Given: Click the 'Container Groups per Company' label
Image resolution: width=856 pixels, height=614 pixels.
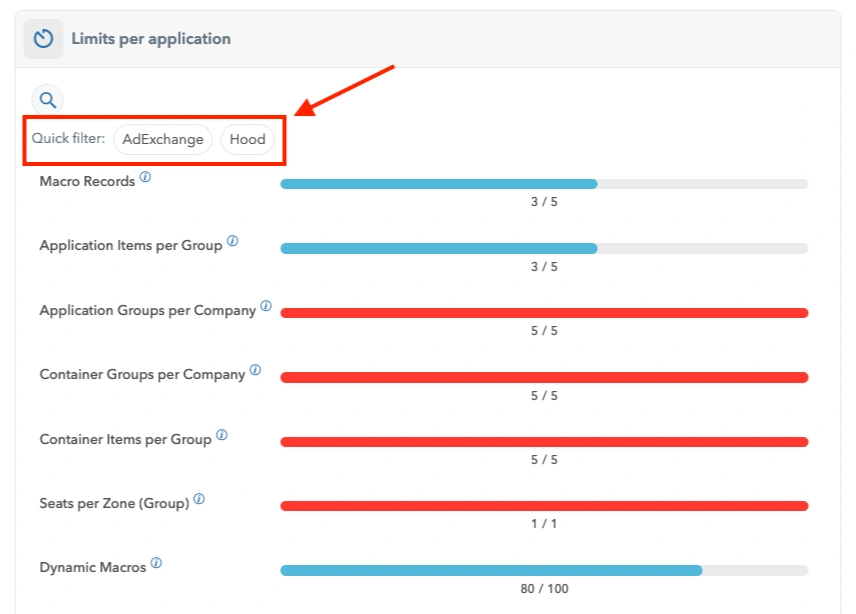Looking at the screenshot, I should tap(142, 374).
